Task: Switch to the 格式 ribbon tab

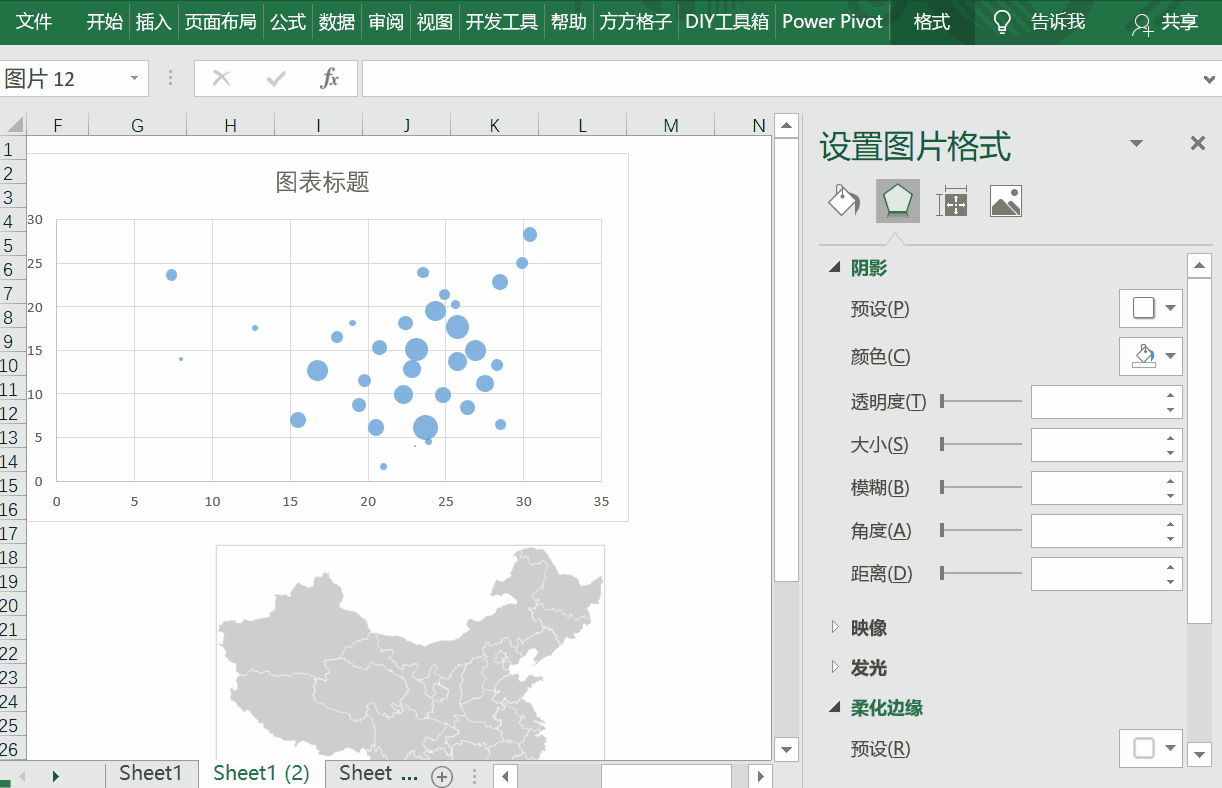Action: [x=932, y=22]
